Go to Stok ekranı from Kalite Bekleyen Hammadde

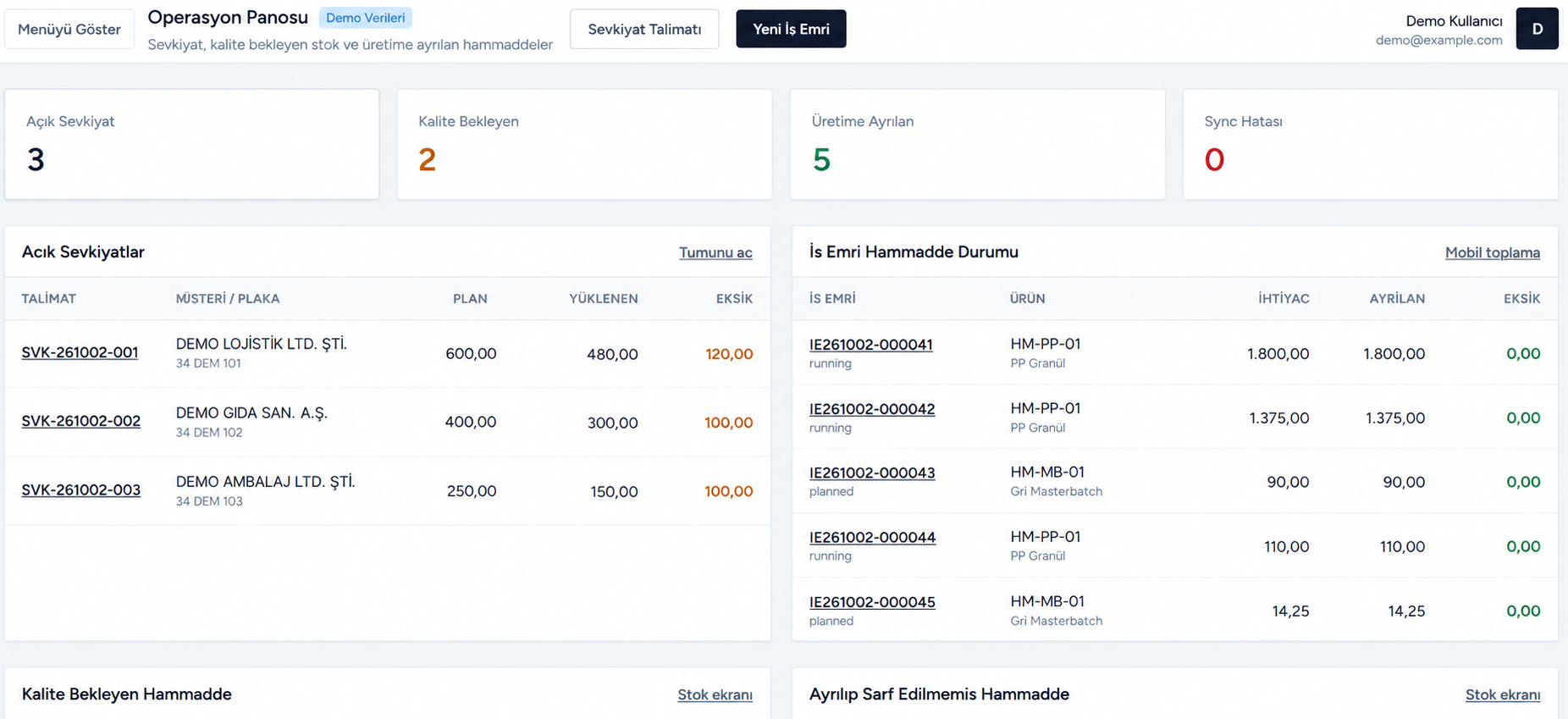715,694
